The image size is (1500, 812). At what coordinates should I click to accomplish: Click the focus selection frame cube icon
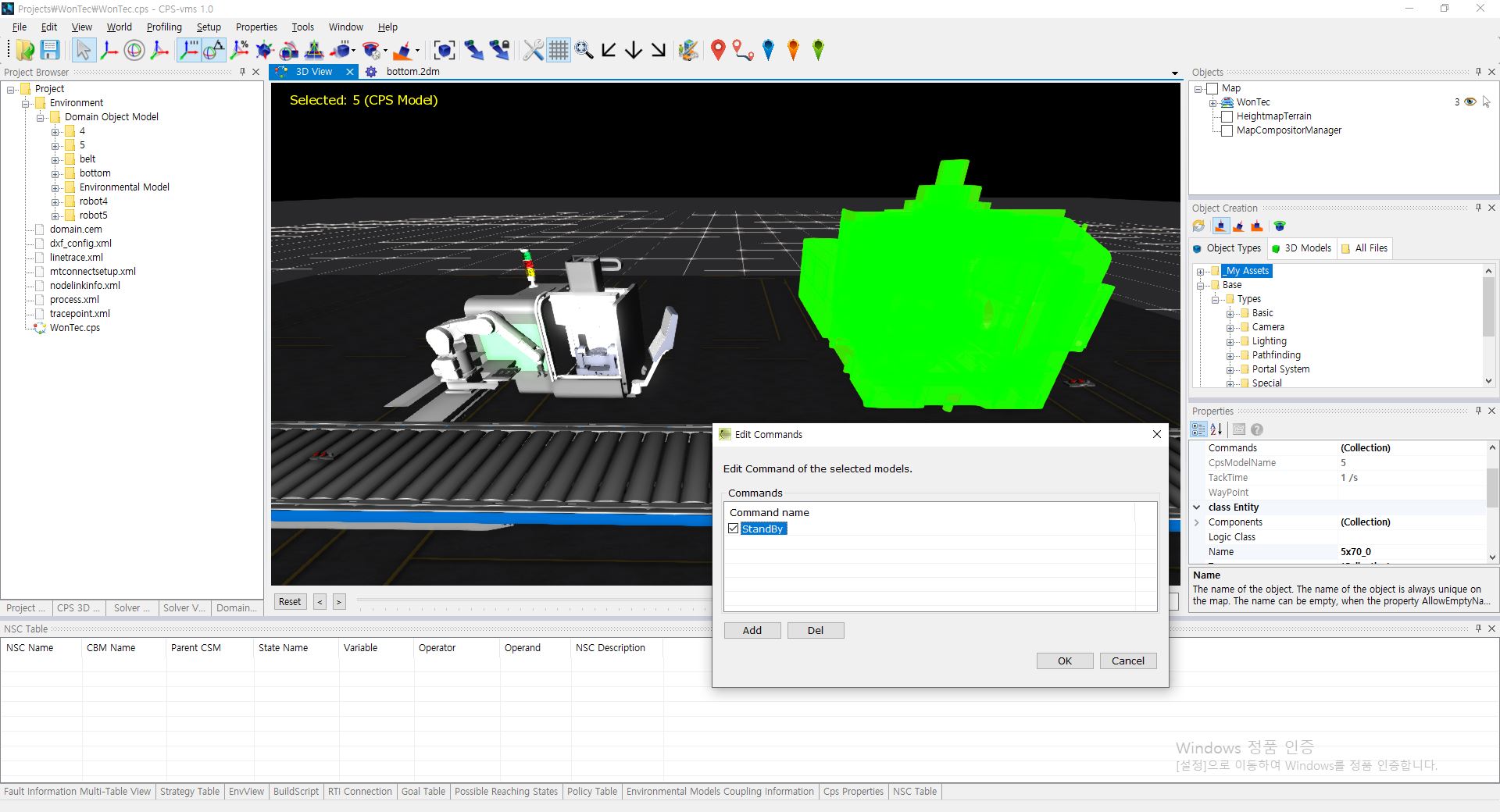(x=445, y=50)
